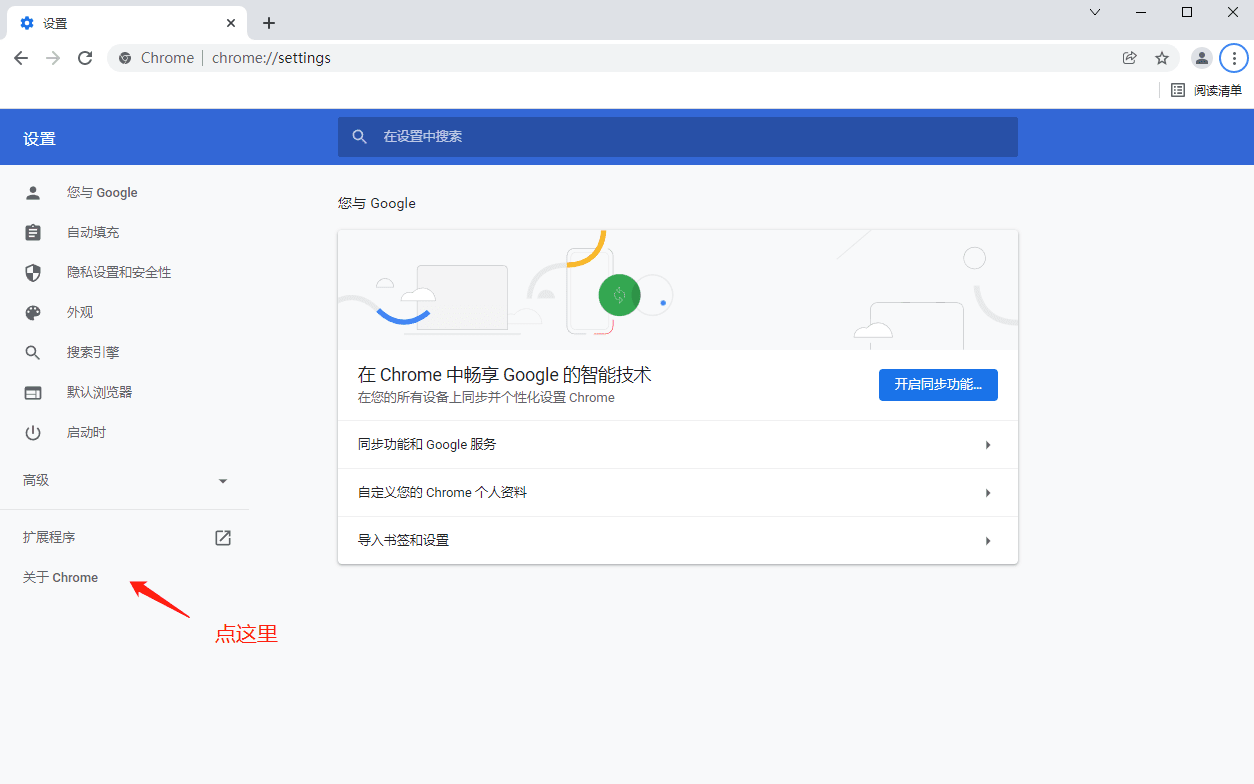Open the 阅读清单 panel icon

pos(1177,89)
